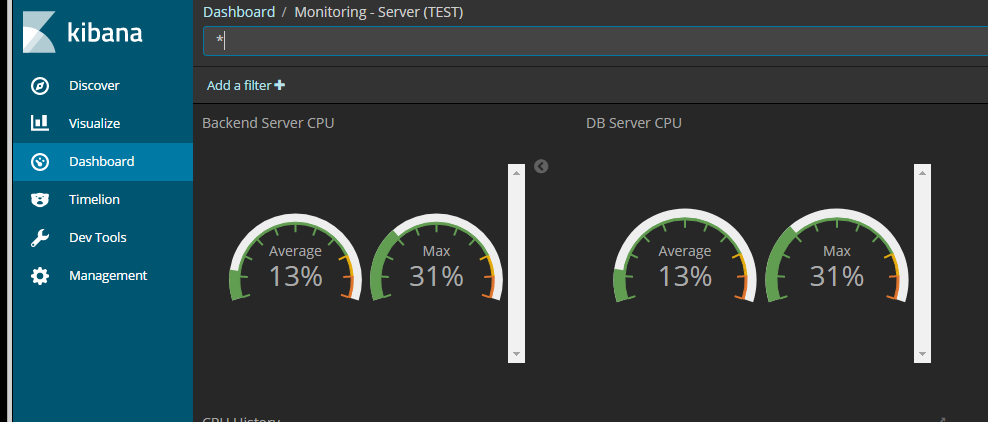Click the Visualize bar chart icon
Viewport: 988px width, 422px height.
coord(40,123)
